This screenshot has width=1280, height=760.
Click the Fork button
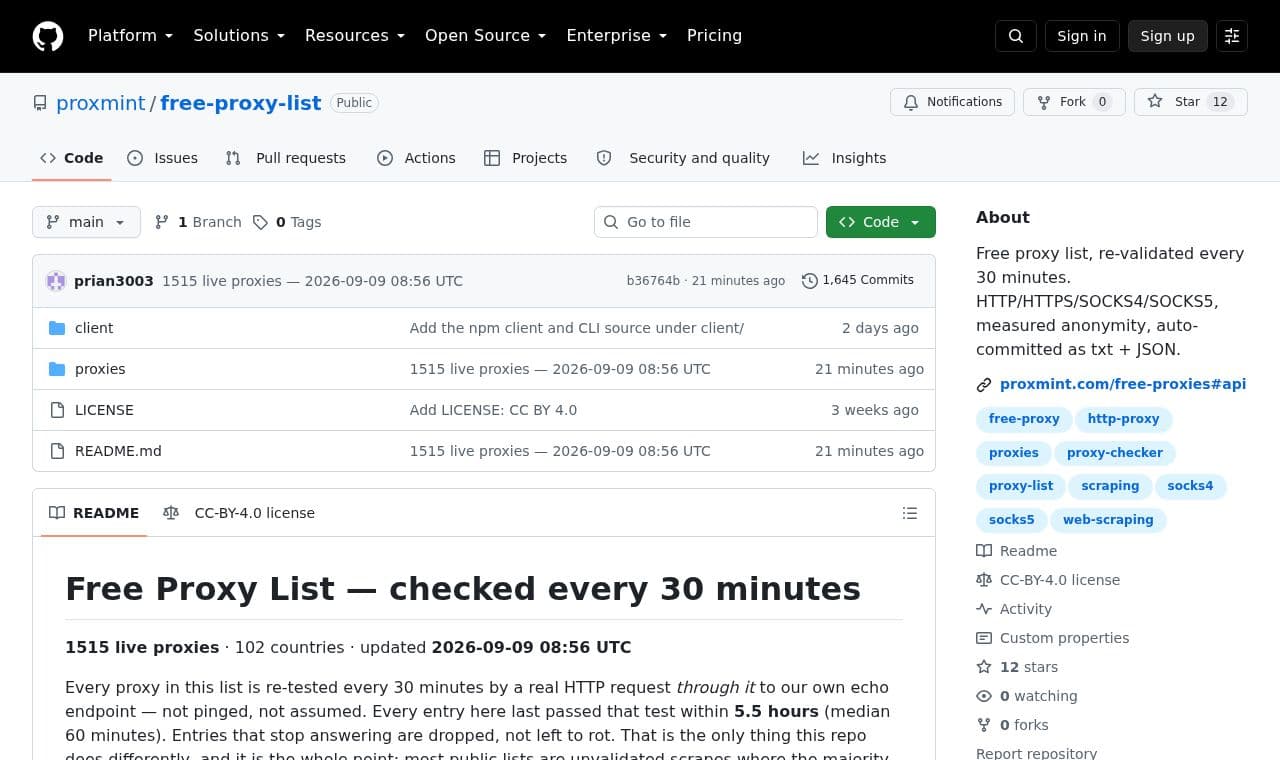[1074, 102]
